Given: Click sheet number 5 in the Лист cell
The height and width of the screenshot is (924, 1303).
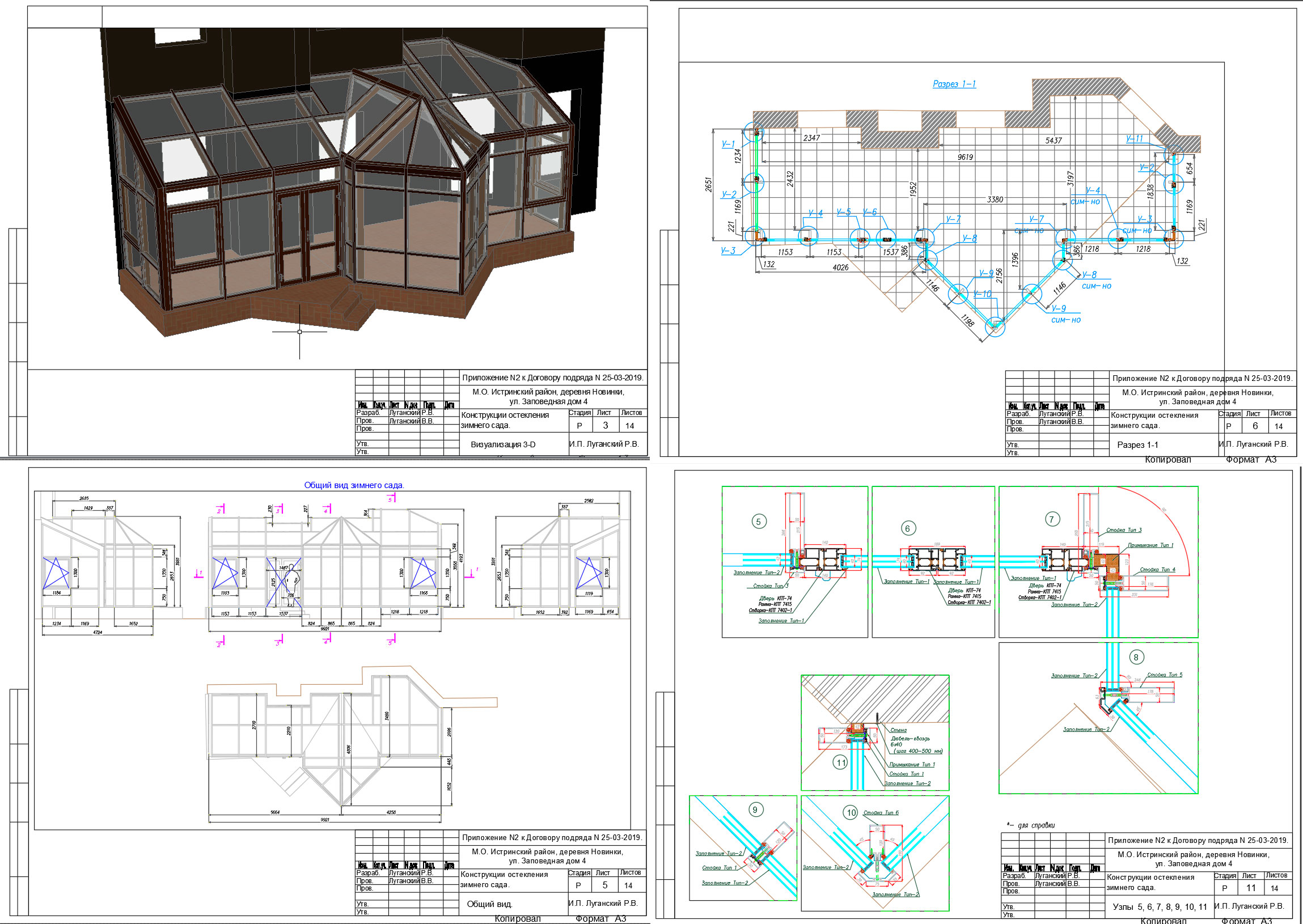Looking at the screenshot, I should click(605, 885).
